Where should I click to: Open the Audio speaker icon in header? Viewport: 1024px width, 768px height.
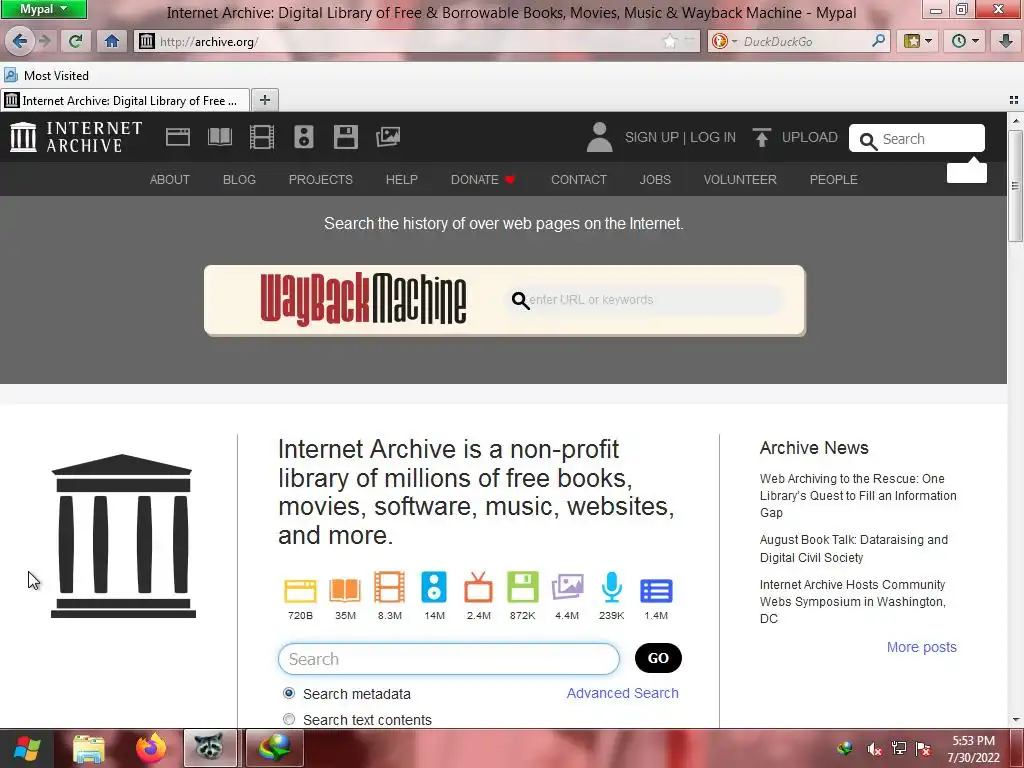pos(304,137)
